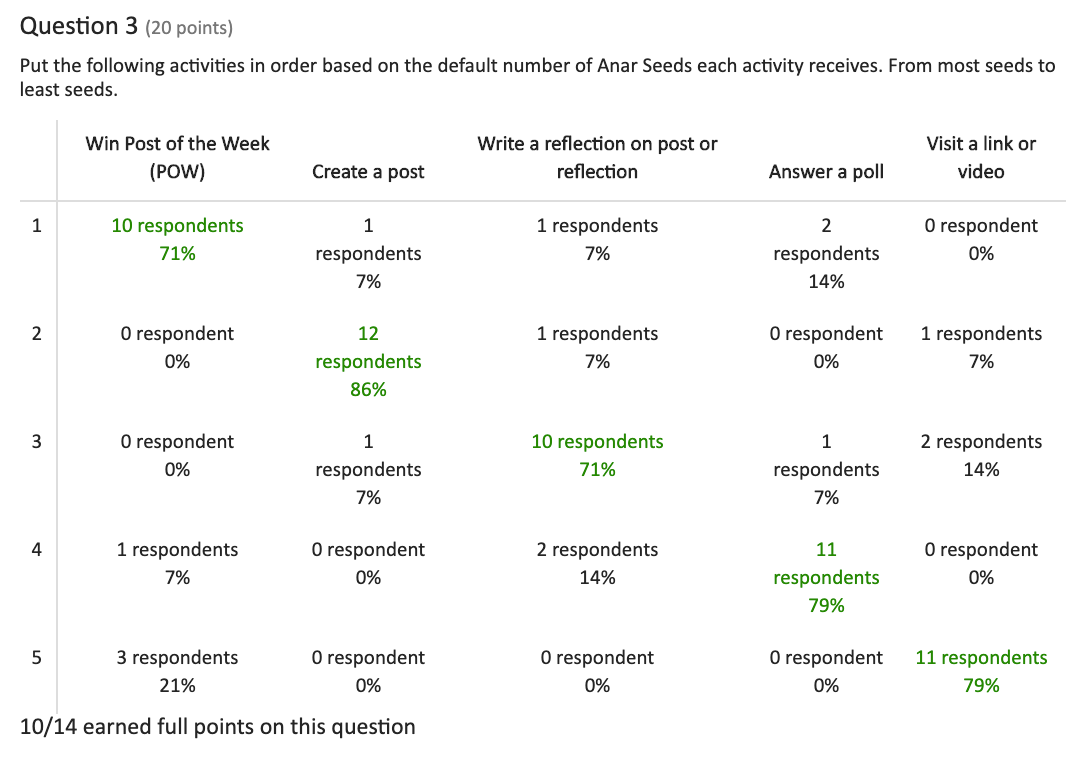Click the green 12 respondents 86% cell
The image size is (1086, 764).
coord(368,361)
